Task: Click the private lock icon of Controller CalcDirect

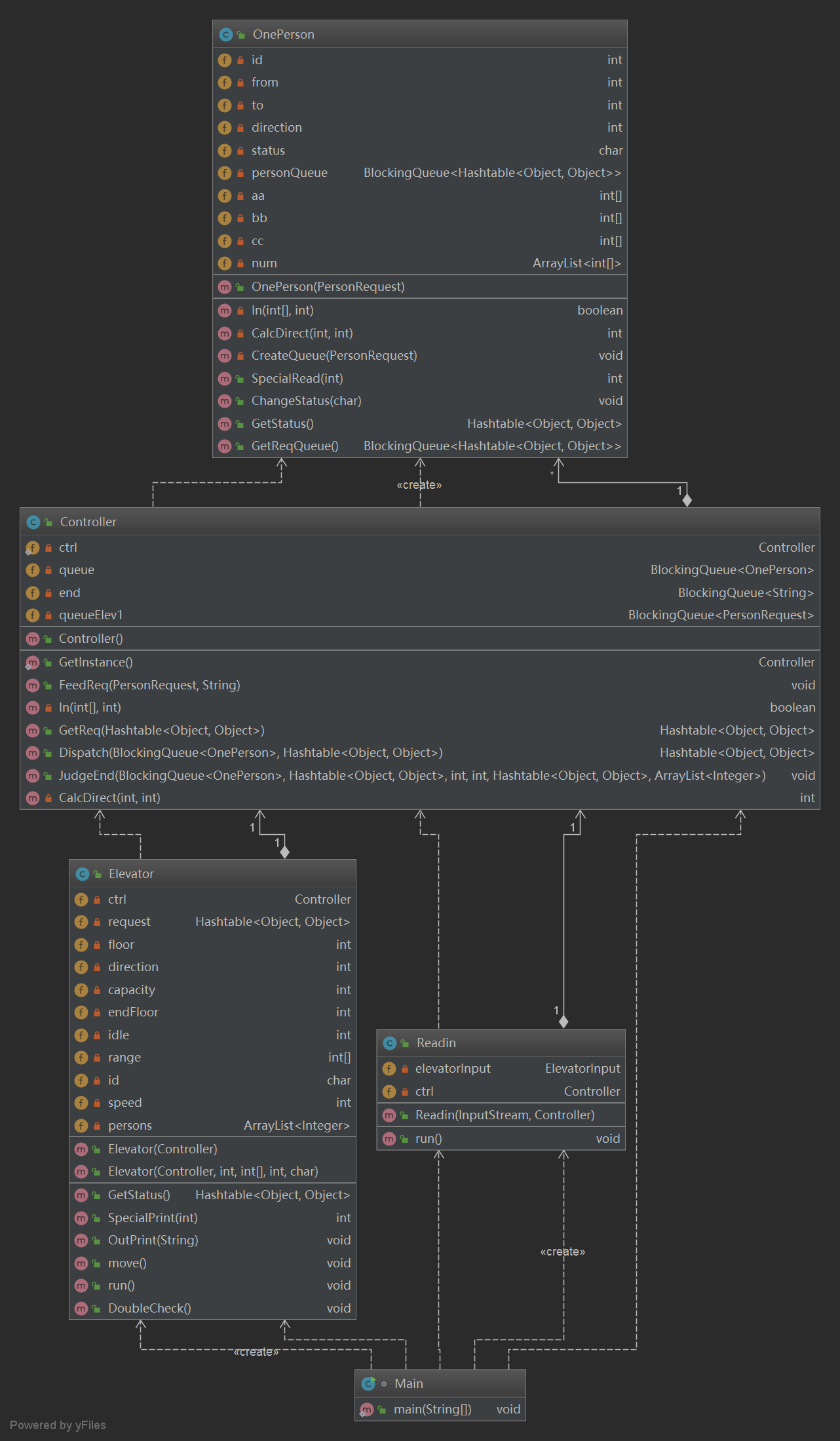Action: [x=48, y=798]
